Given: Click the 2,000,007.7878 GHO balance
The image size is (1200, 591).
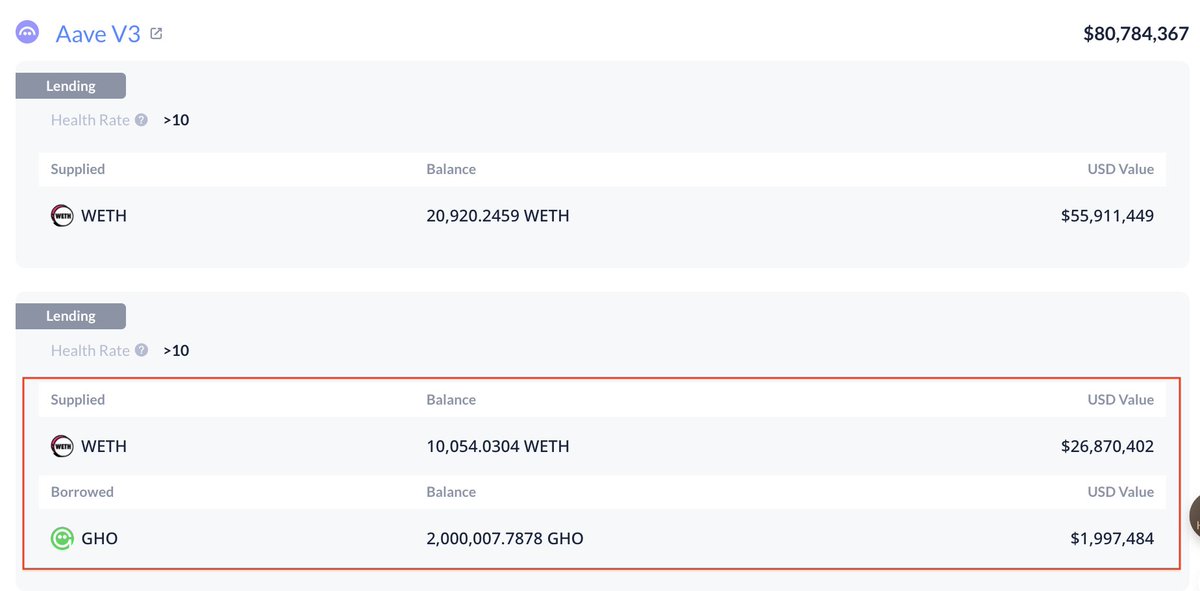Looking at the screenshot, I should tap(505, 538).
